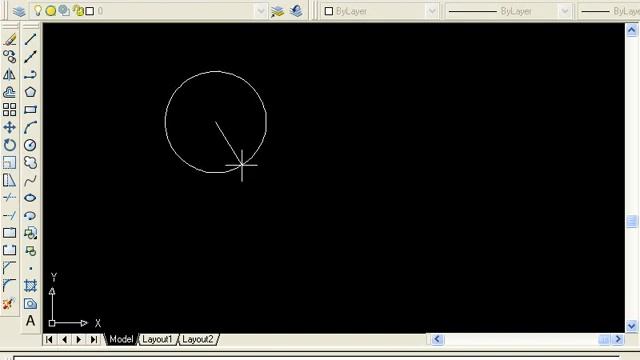Click horizontal scrollbar left arrow
640x360 pixels.
pos(438,339)
